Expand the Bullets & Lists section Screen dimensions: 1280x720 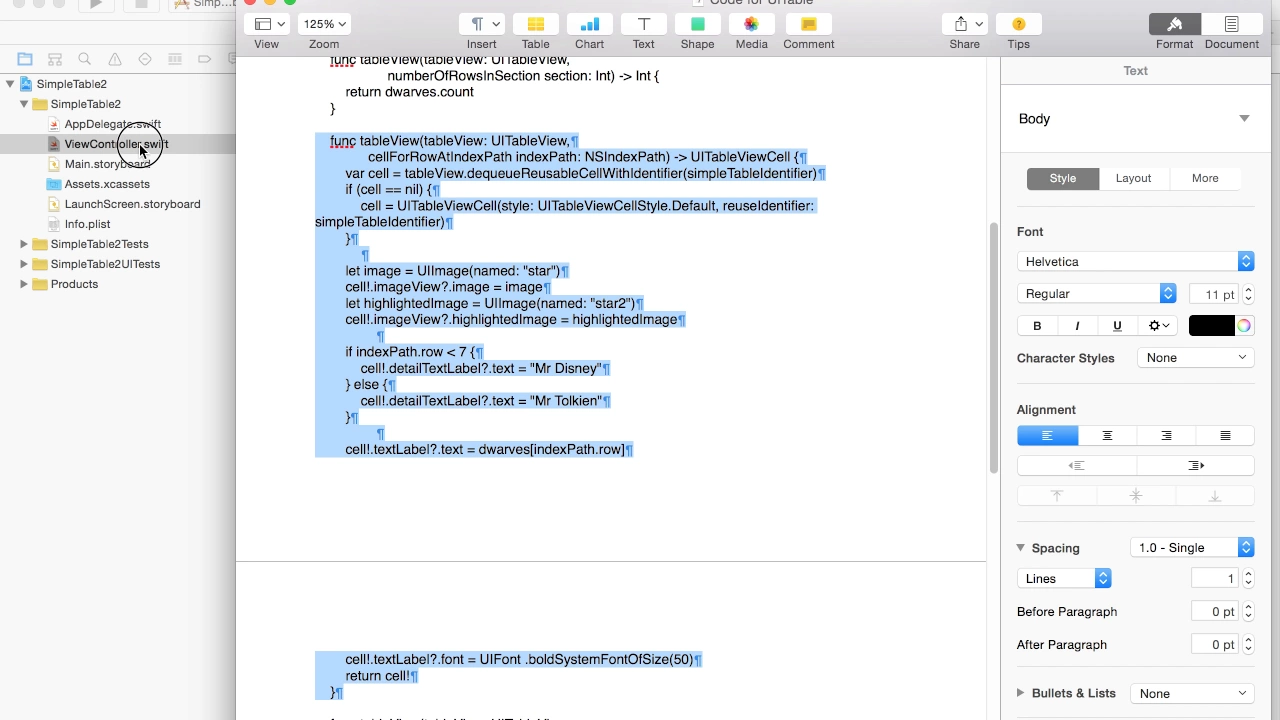[1021, 693]
